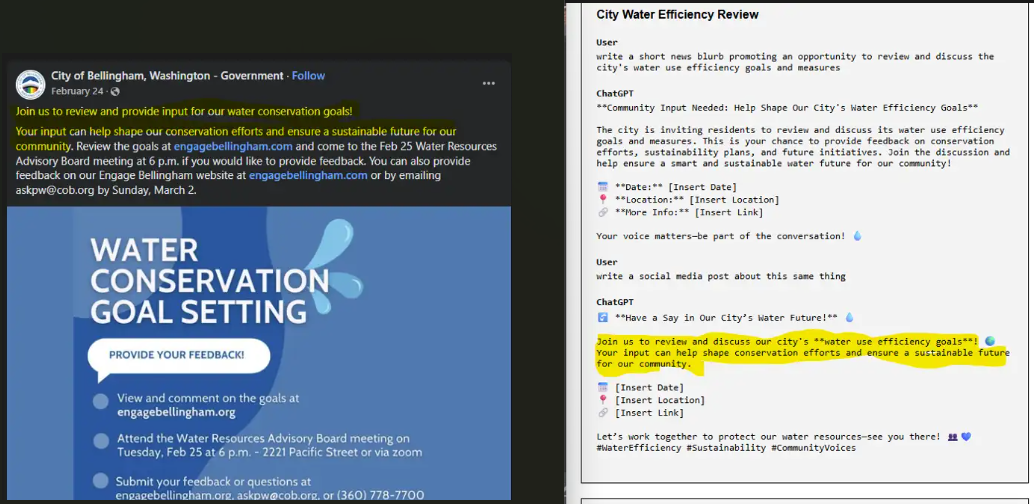Click the PROVIDE YOUR FEEDBACK! speech bubble
1034x504 pixels.
pos(175,355)
